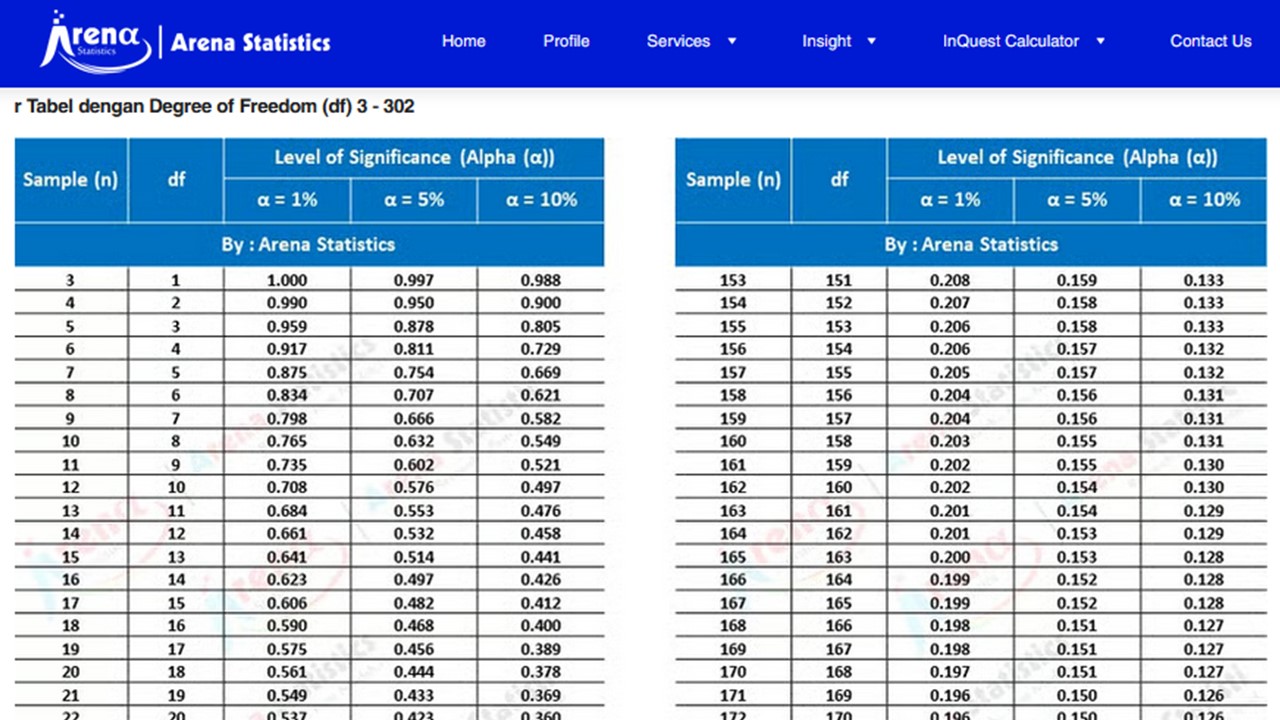Click the 'By : Arena Statistics' banner on left
This screenshot has width=1280, height=720.
310,244
